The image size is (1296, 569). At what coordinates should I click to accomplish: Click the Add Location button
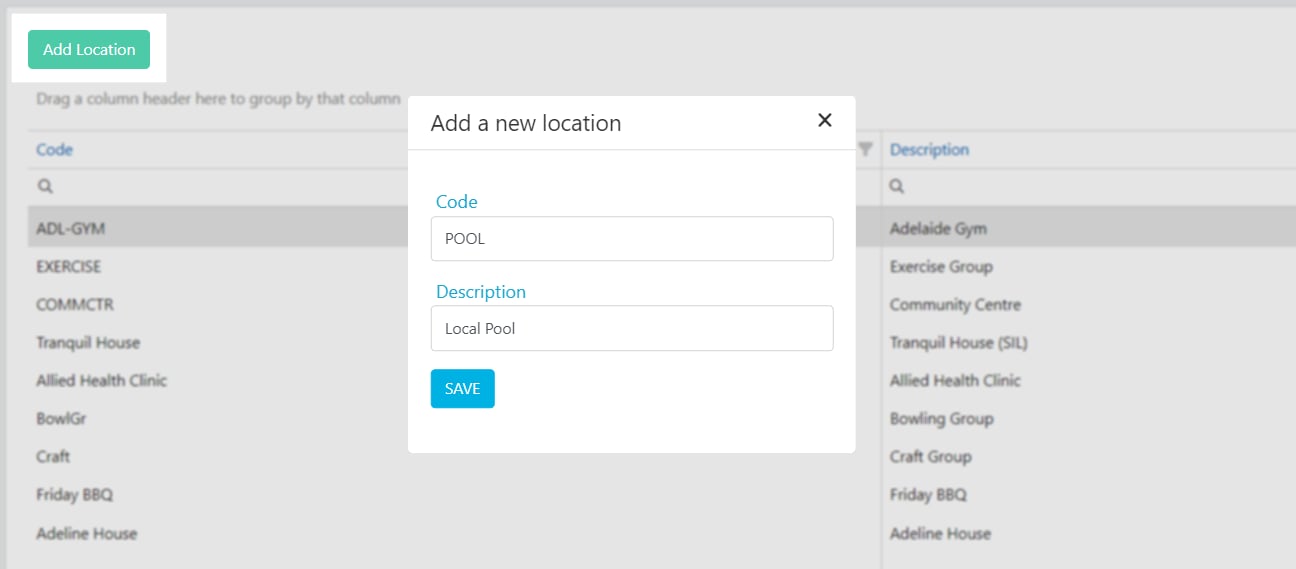click(x=89, y=49)
